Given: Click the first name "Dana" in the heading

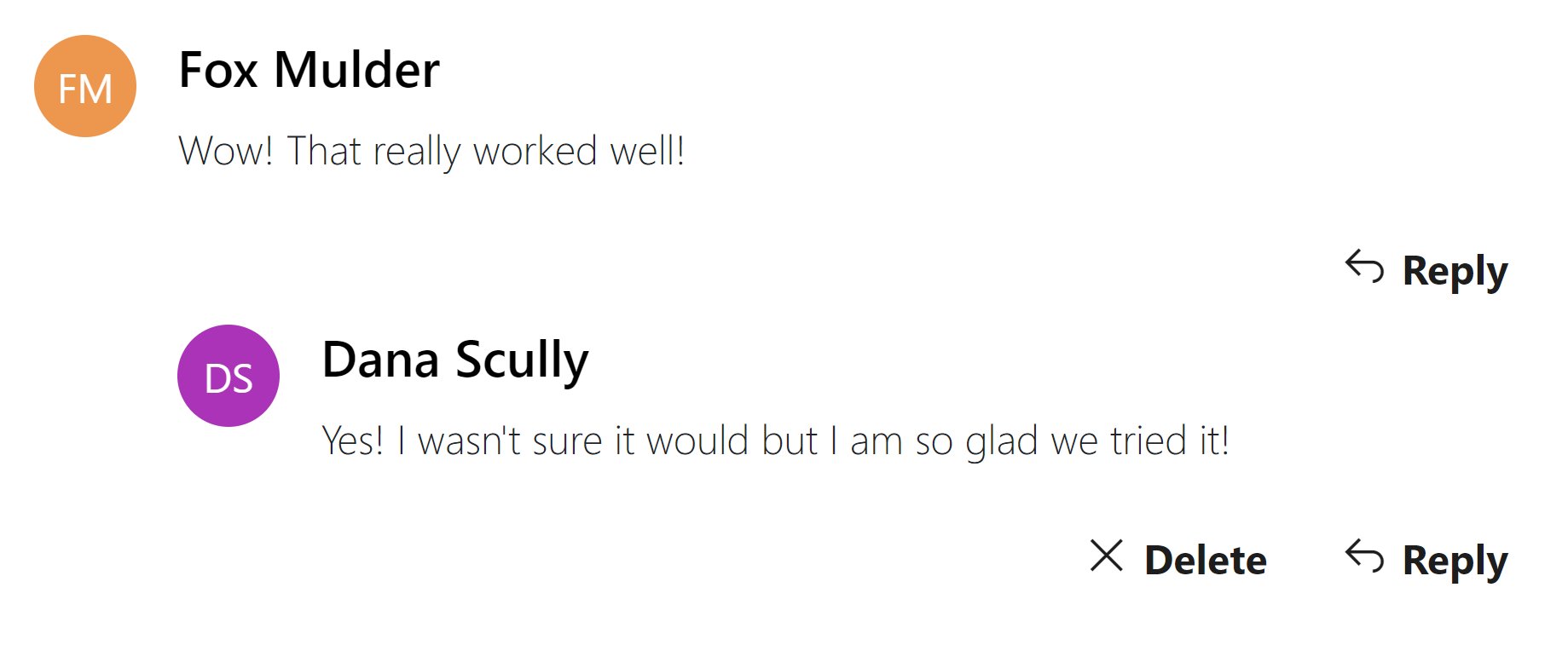Looking at the screenshot, I should coord(381,359).
